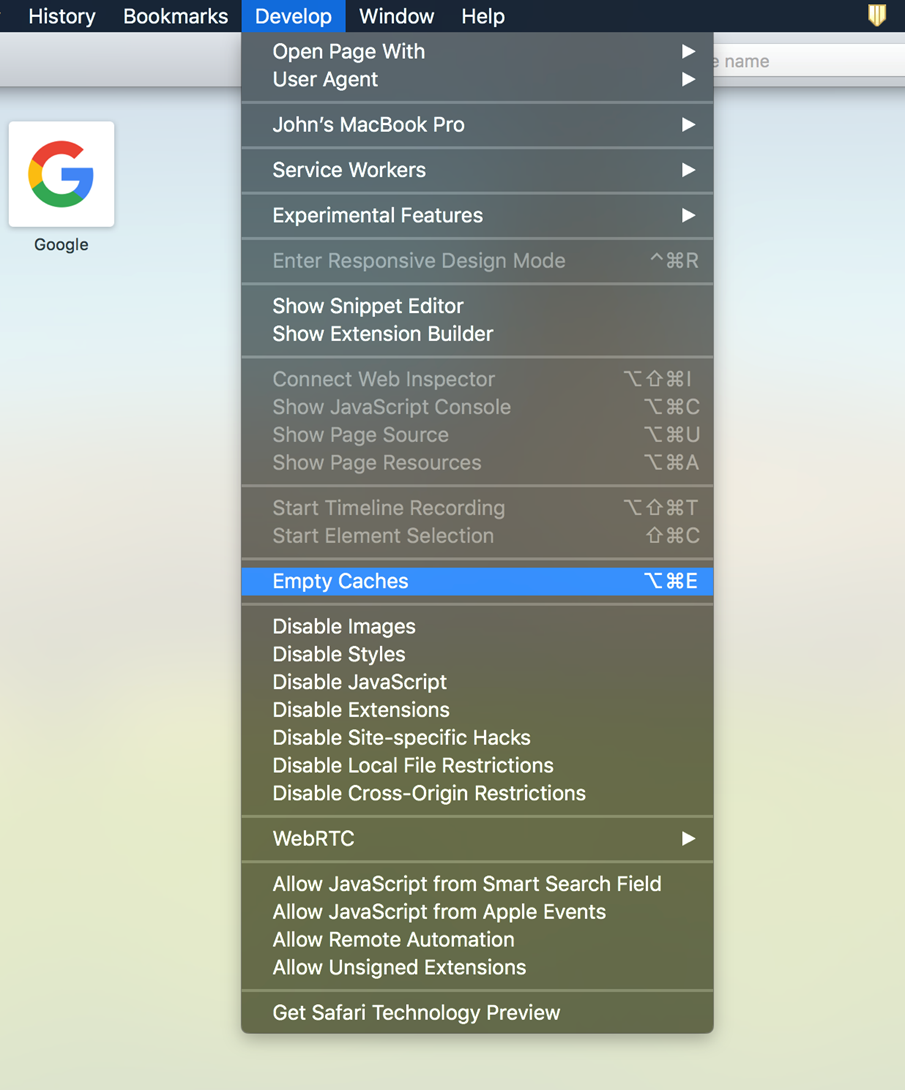Toggle Allow Unsigned Extensions
905x1090 pixels.
point(478,967)
